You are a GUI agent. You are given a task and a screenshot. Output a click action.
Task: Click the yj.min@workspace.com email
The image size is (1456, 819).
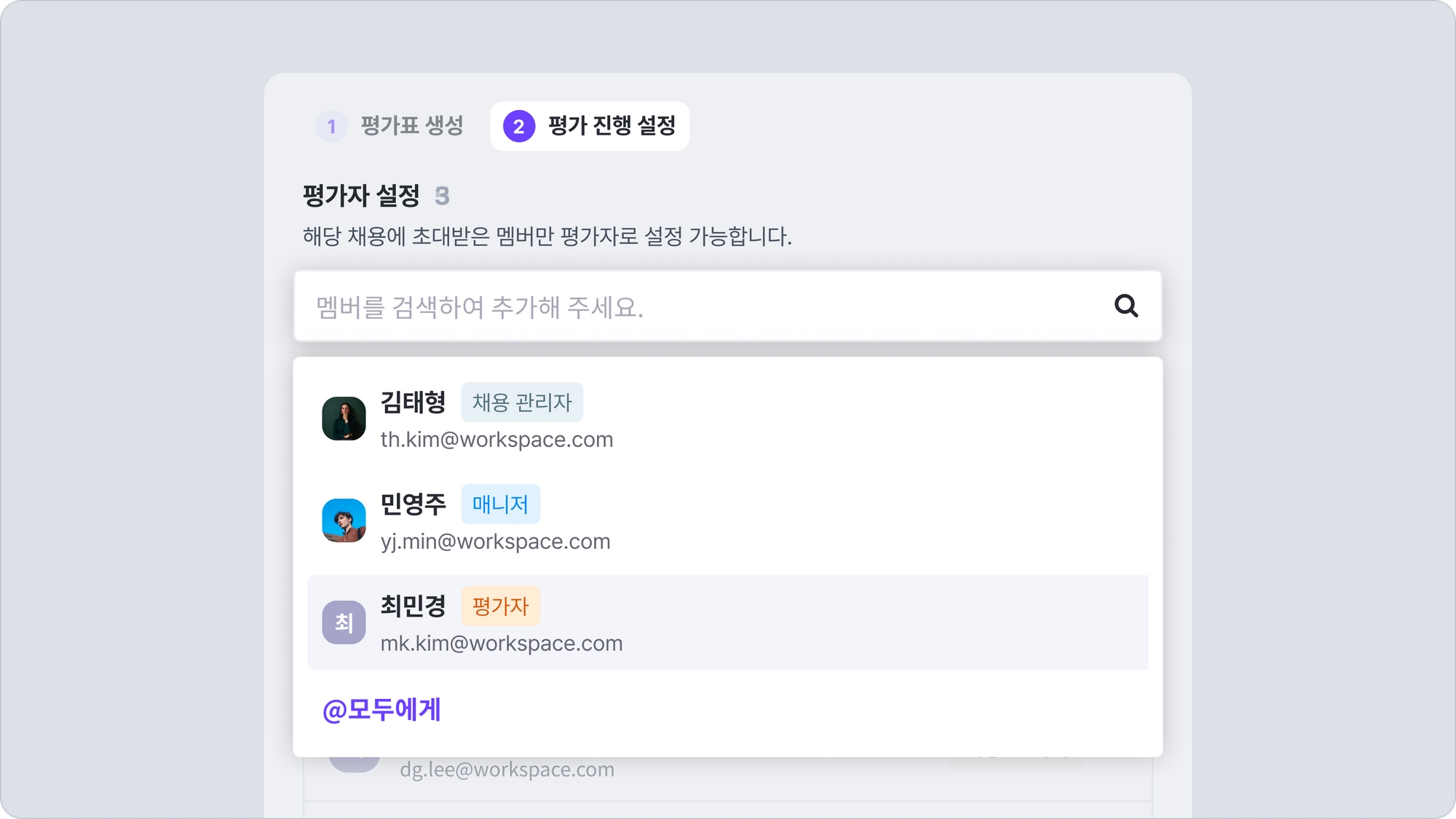click(495, 542)
